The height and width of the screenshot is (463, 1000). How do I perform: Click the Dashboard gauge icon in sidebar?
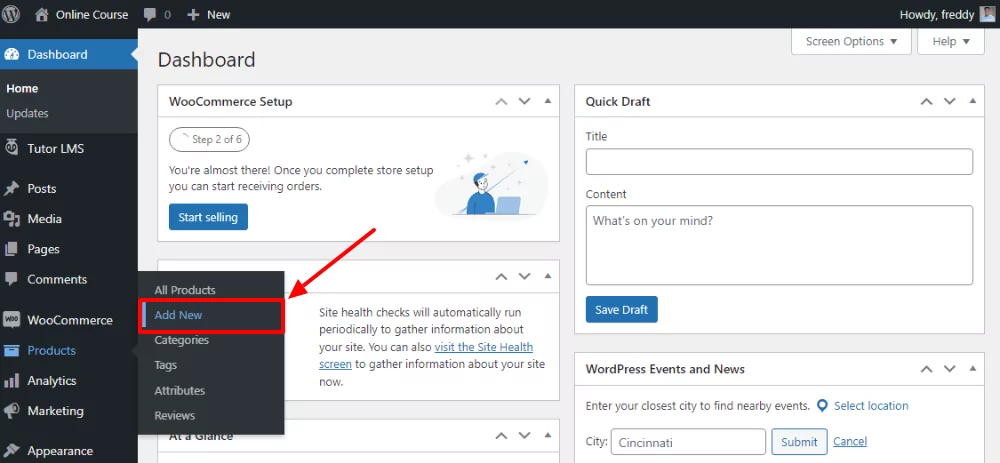[11, 54]
